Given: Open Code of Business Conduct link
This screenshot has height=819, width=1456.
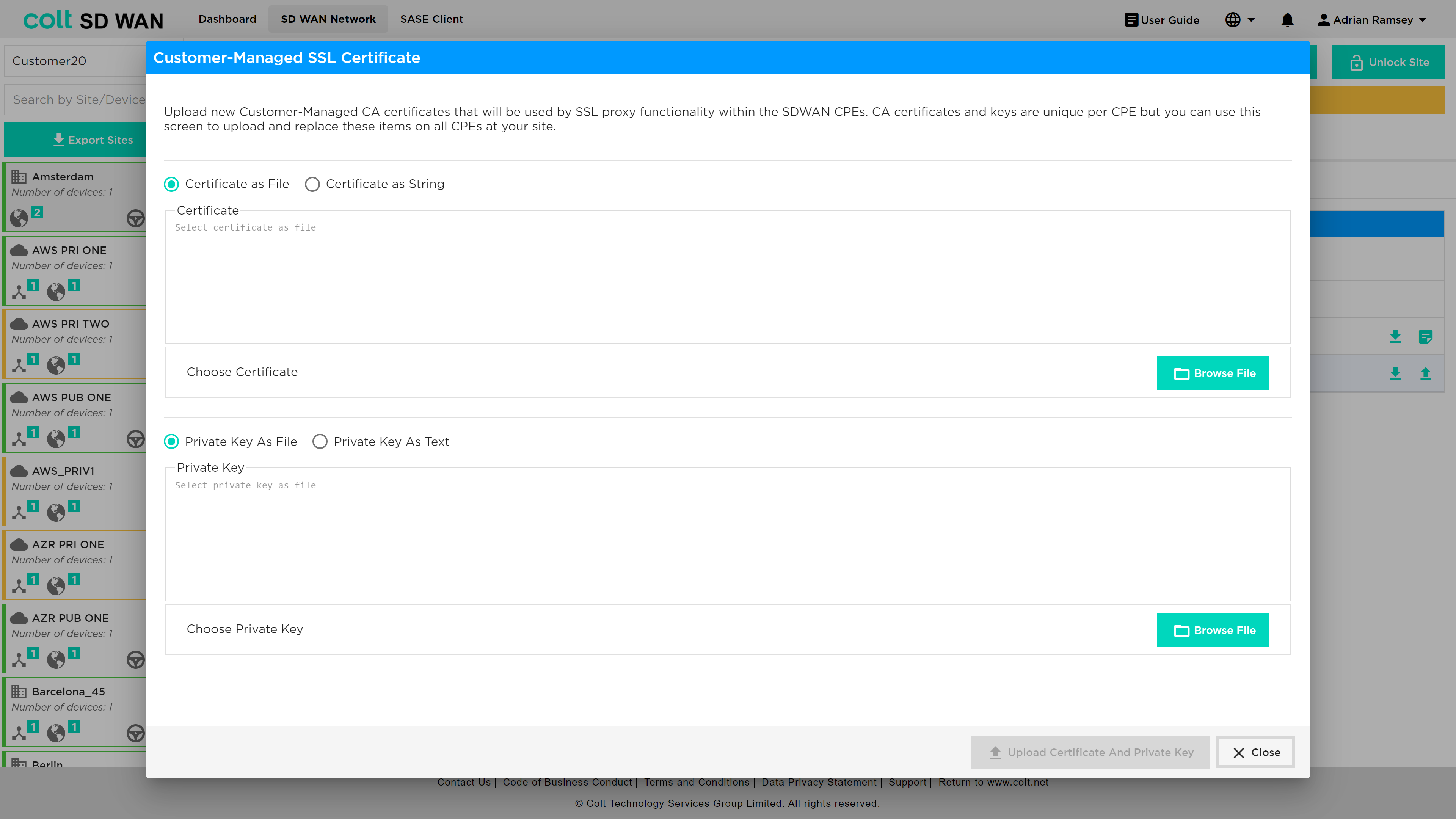Looking at the screenshot, I should (568, 782).
